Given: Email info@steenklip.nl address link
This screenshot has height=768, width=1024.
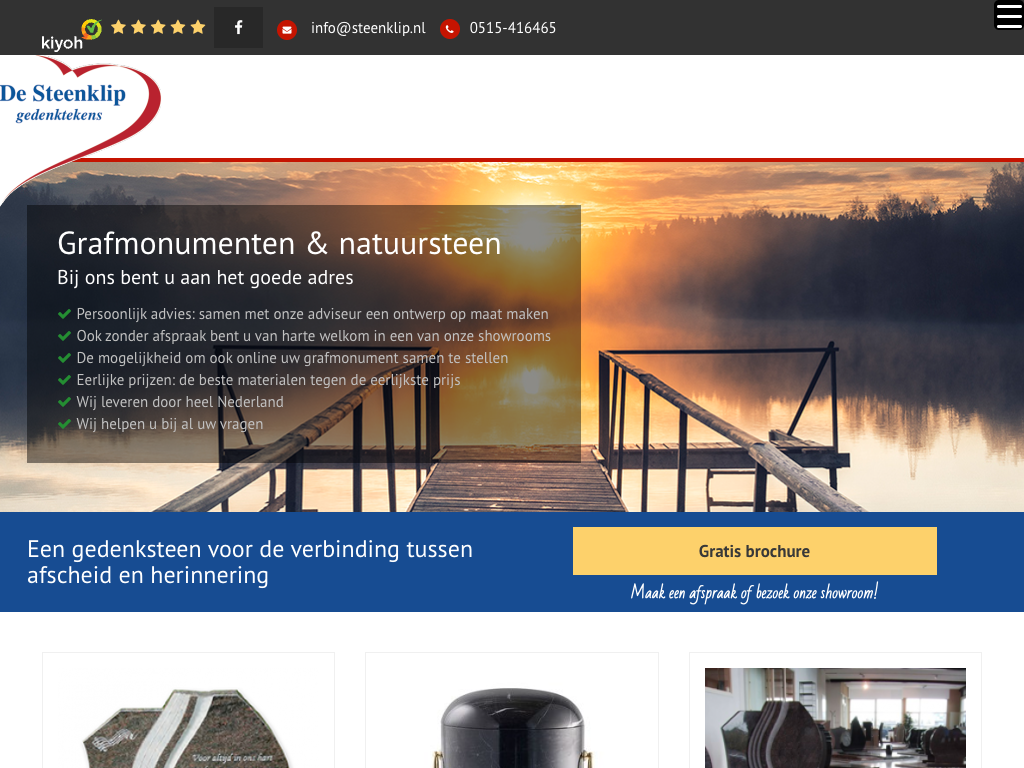Looking at the screenshot, I should 368,28.
